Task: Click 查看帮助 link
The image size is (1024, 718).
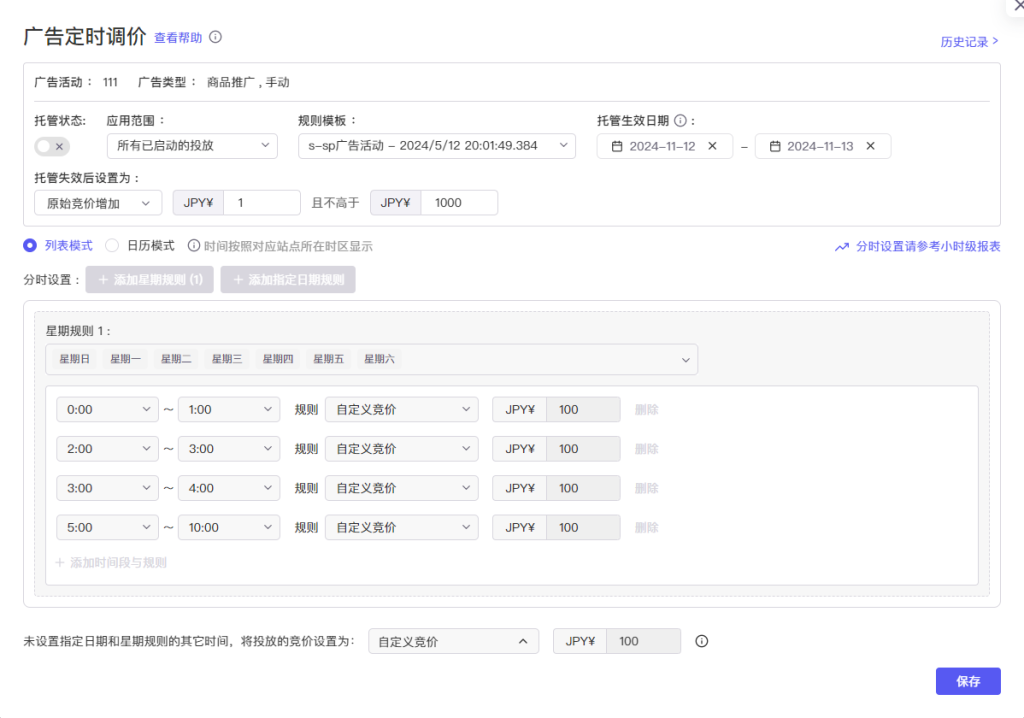Action: pos(178,38)
